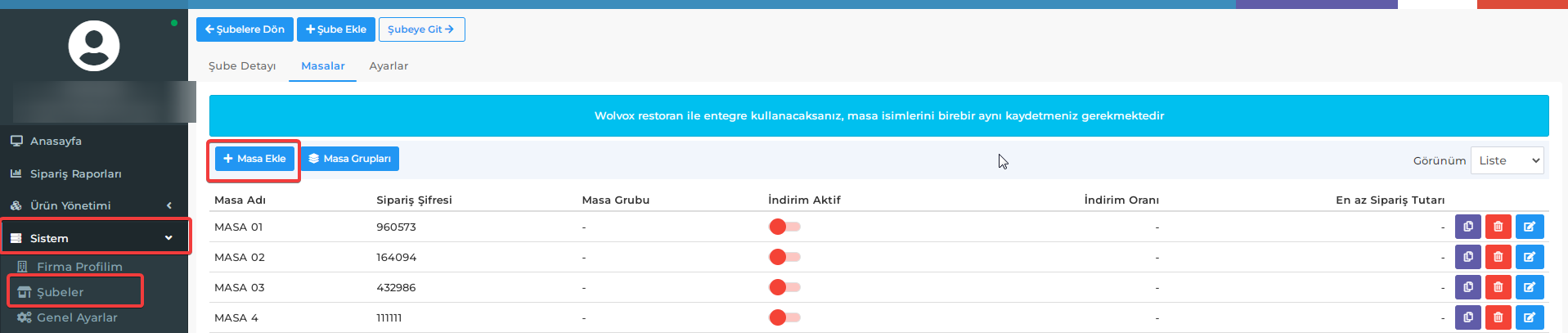1568x333 pixels.
Task: Switch to the Şube Detayı tab
Action: point(242,65)
